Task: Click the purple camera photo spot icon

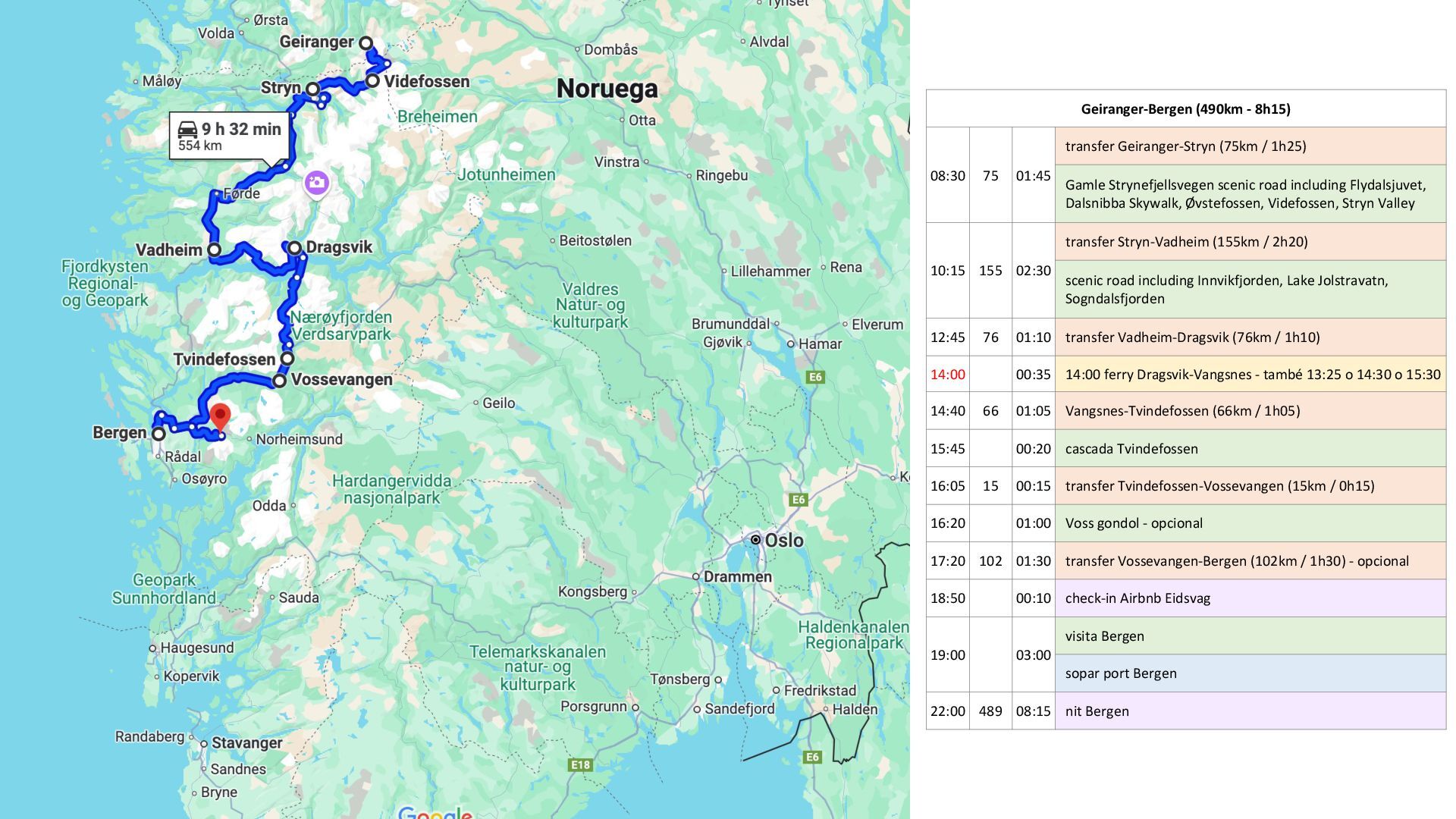Action: 316,182
